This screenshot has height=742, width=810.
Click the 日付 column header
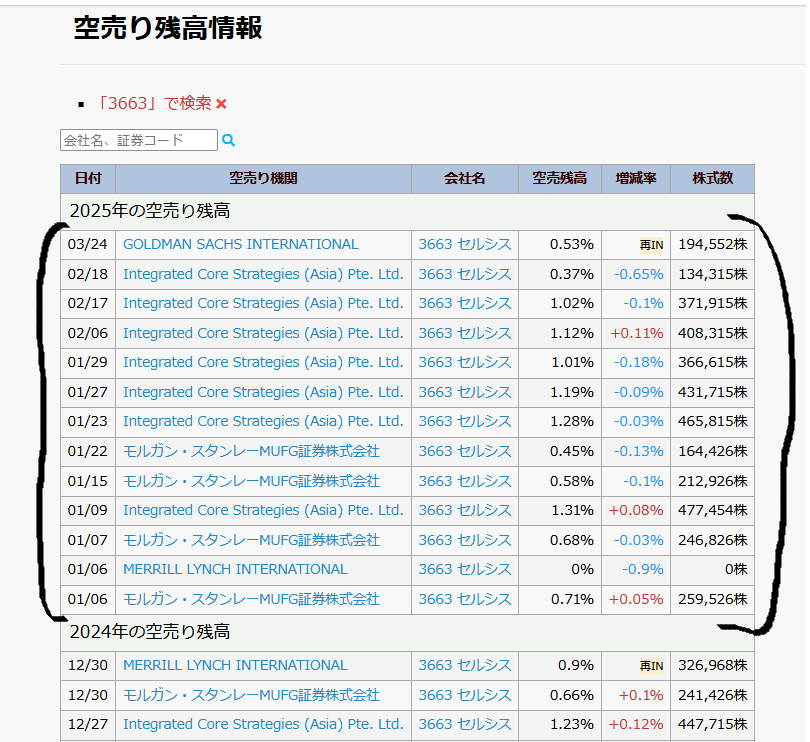[x=88, y=178]
